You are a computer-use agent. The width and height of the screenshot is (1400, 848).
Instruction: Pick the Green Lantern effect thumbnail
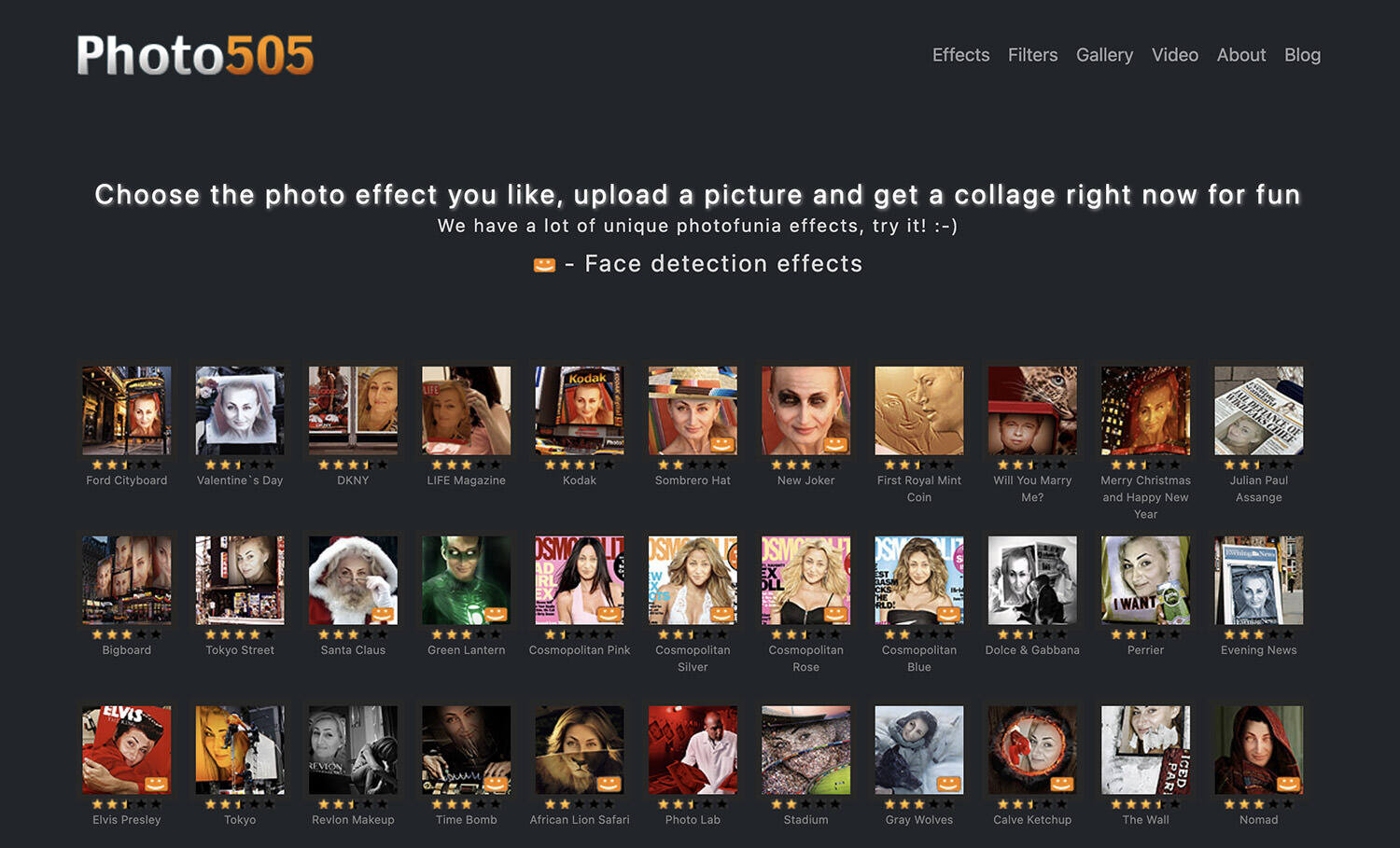point(467,580)
